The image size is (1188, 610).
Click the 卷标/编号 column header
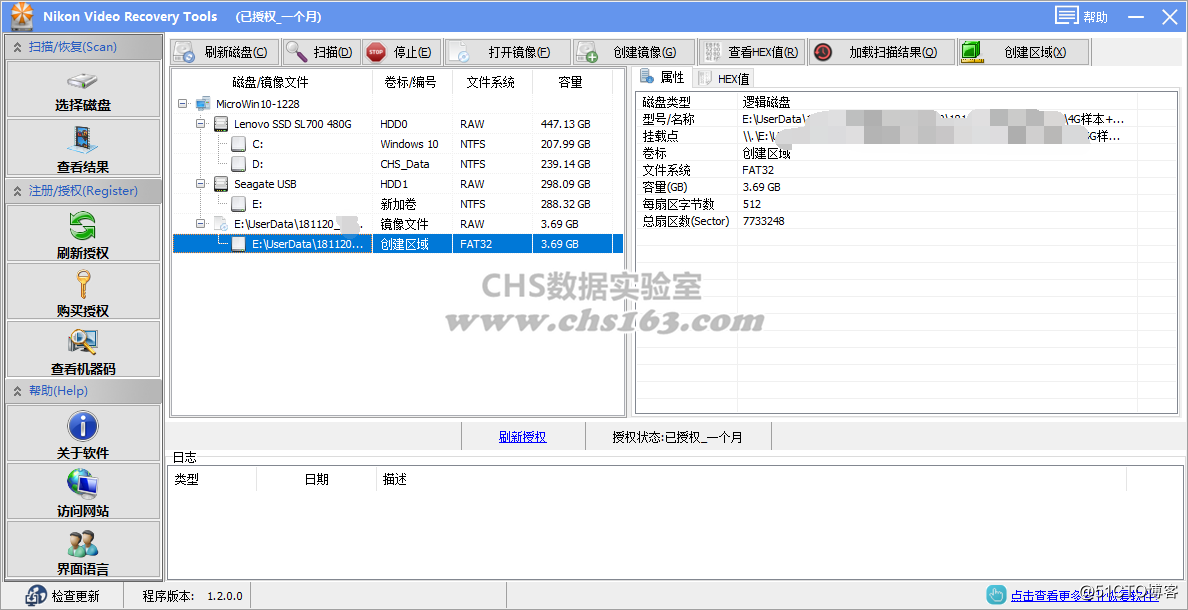tap(411, 82)
